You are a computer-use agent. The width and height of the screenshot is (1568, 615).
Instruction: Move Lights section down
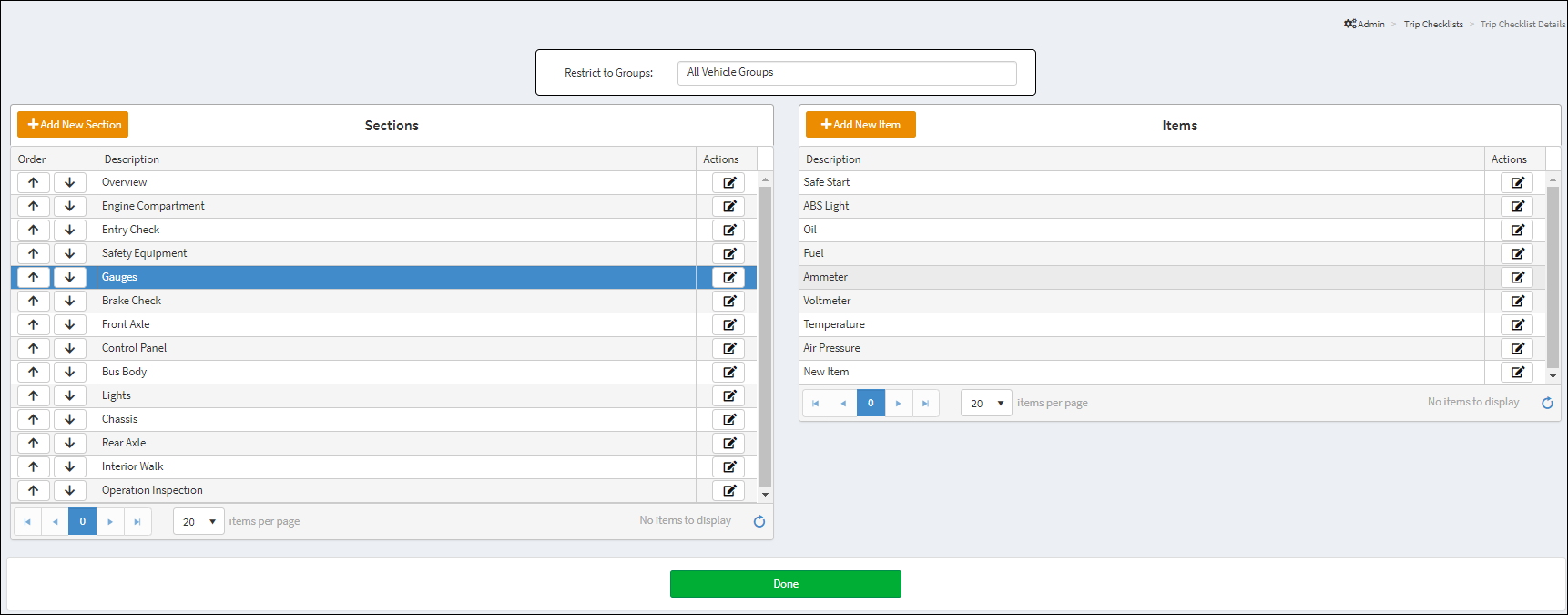click(x=69, y=395)
